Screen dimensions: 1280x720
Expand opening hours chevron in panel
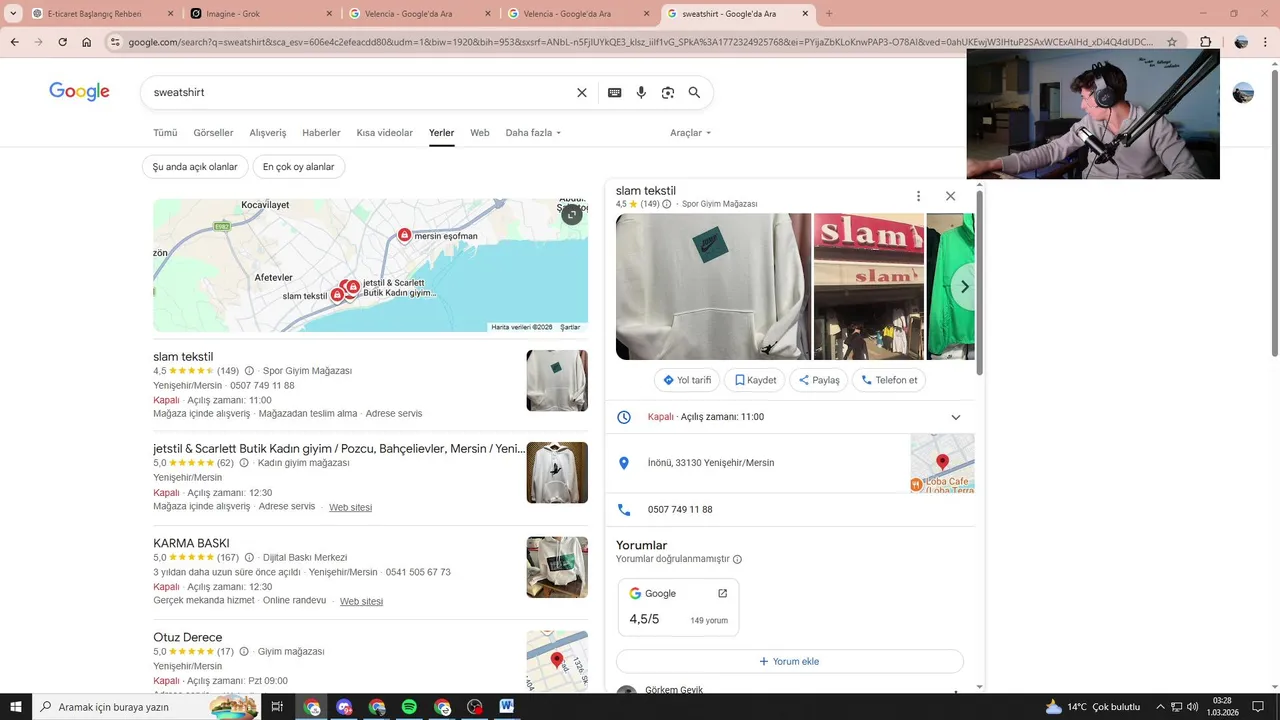click(x=955, y=418)
